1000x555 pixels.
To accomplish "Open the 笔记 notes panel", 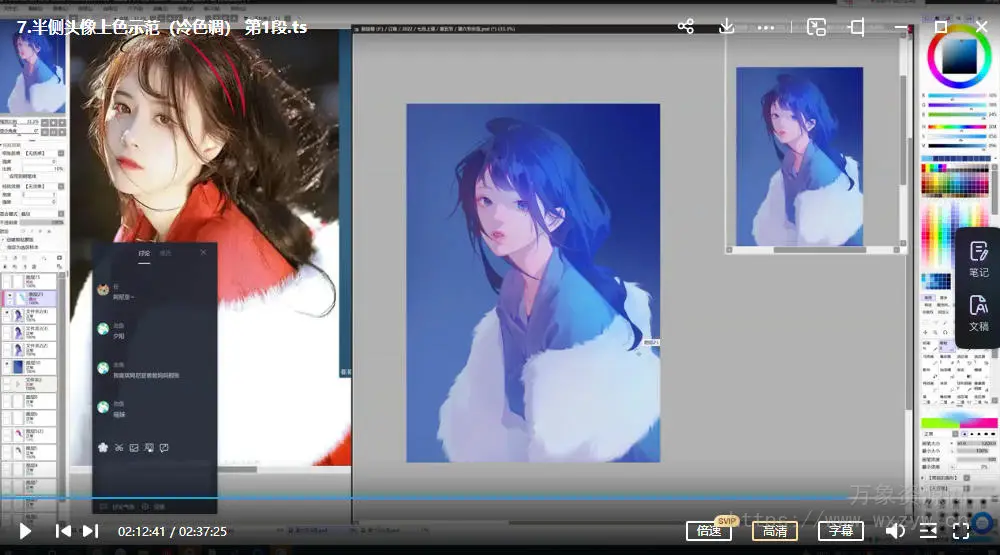I will coord(979,259).
